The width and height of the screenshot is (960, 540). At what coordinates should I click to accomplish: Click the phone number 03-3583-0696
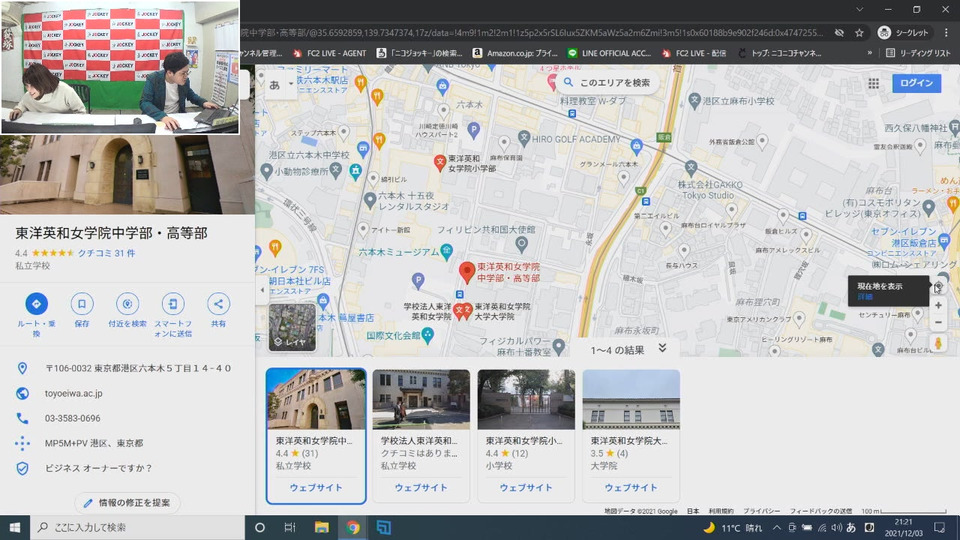click(72, 418)
